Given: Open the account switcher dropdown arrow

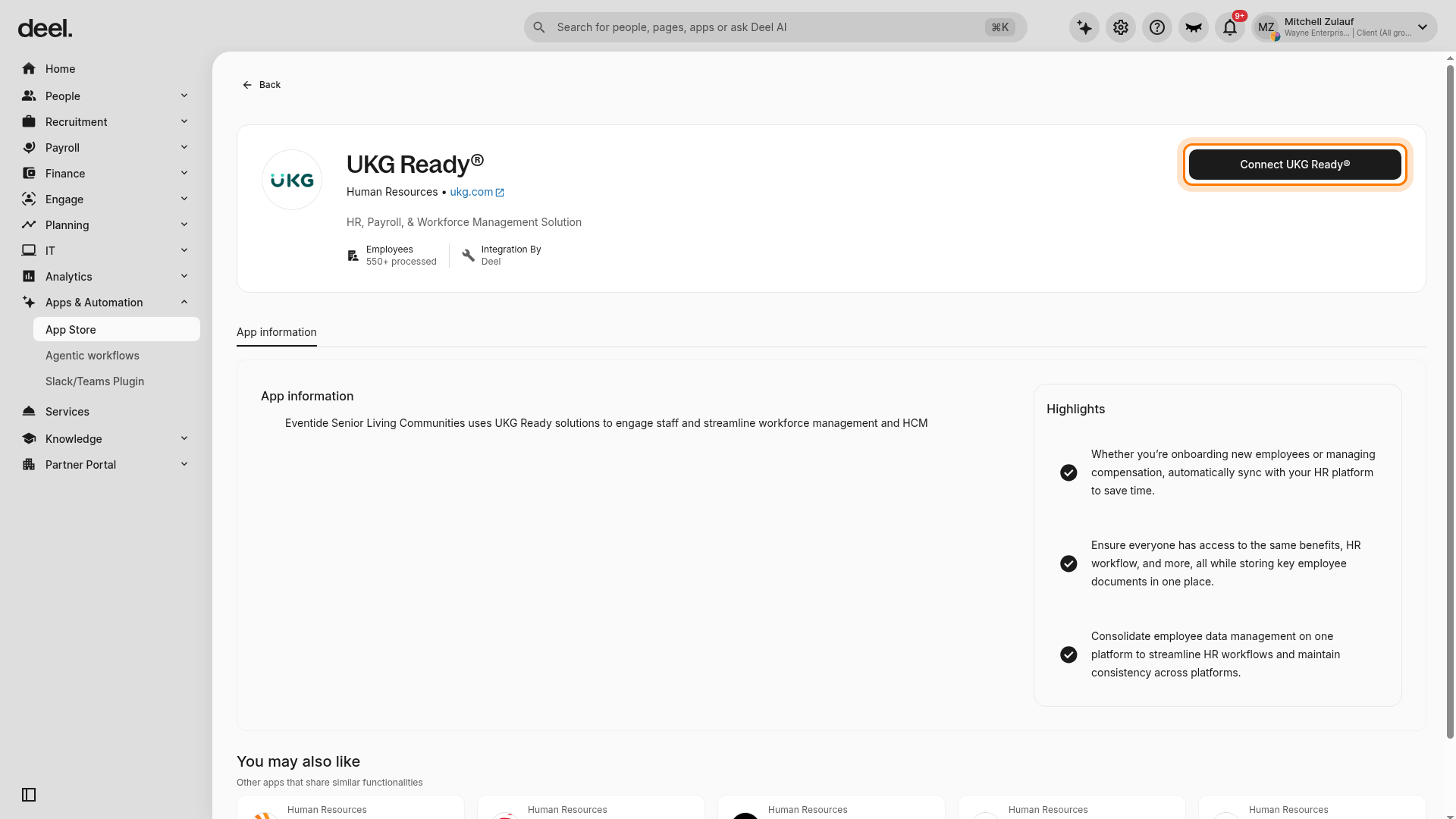Looking at the screenshot, I should 1423,27.
